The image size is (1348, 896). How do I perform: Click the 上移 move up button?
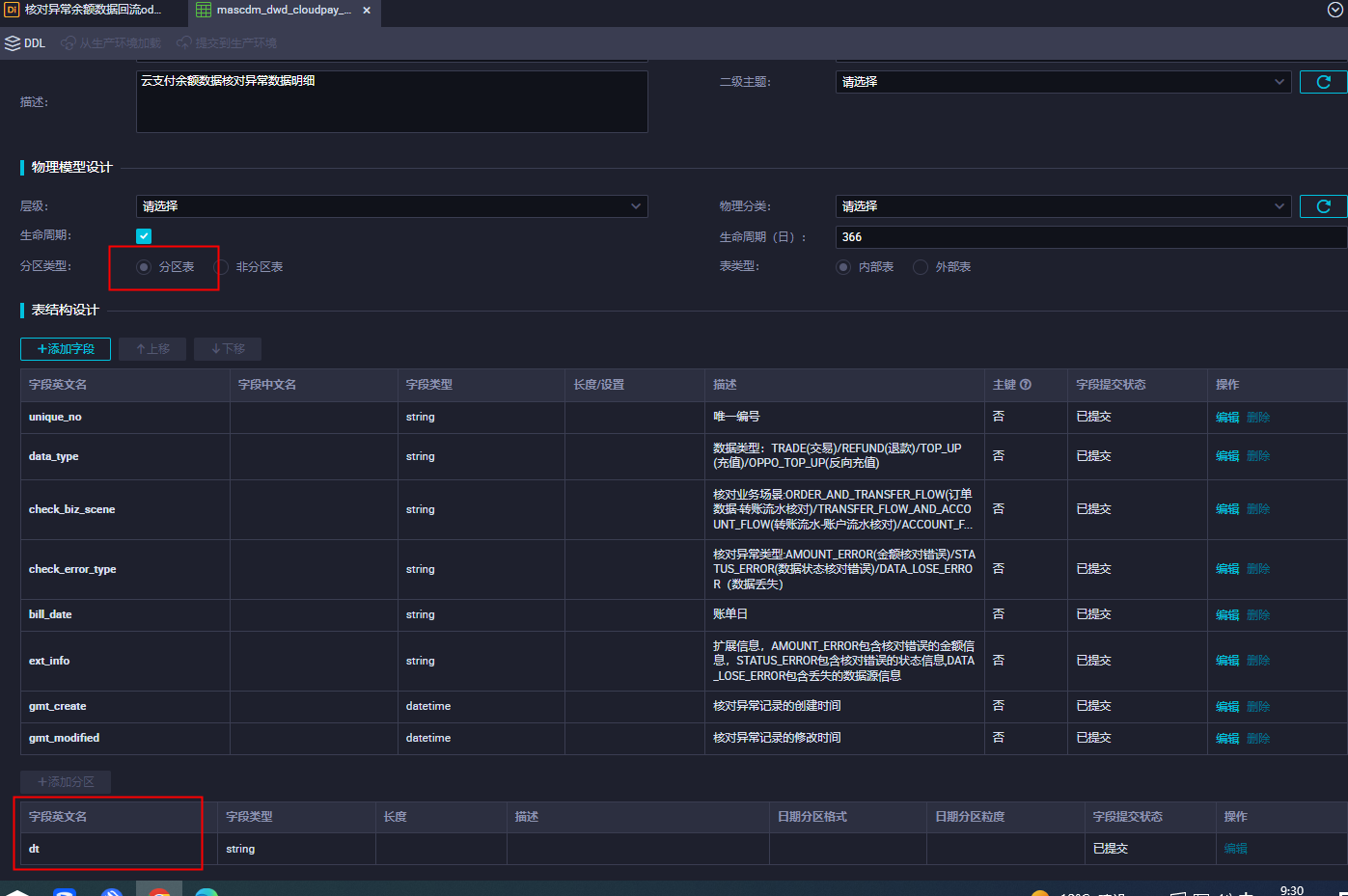point(152,349)
